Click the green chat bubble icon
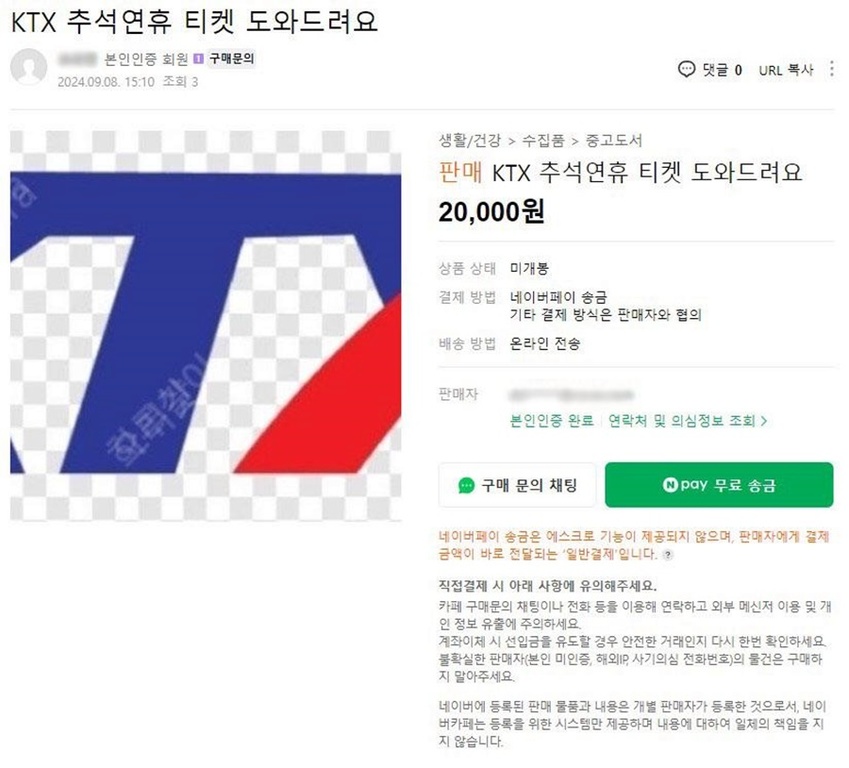The height and width of the screenshot is (768, 849). pos(466,485)
